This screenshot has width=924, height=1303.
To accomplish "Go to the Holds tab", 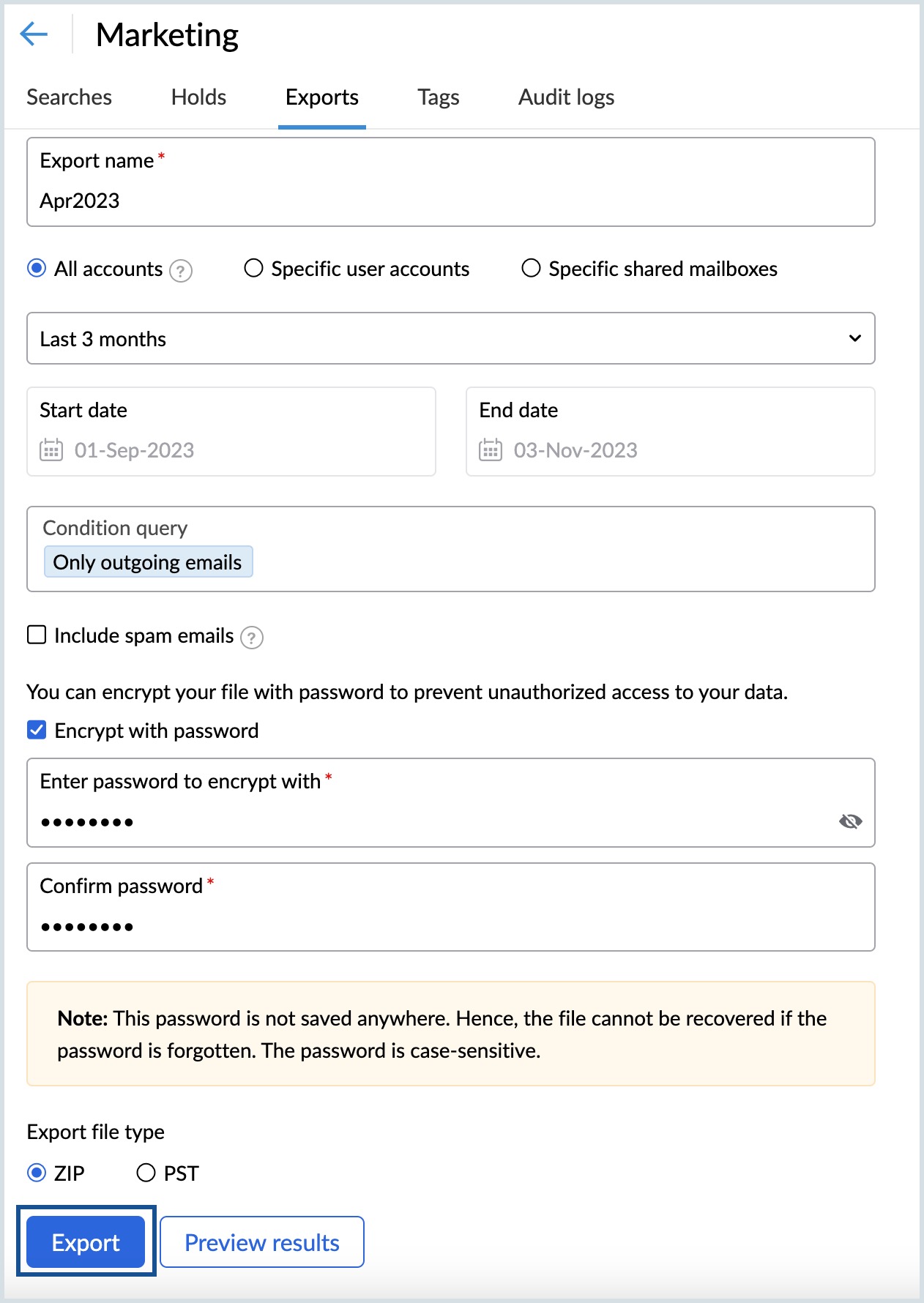I will (x=198, y=97).
